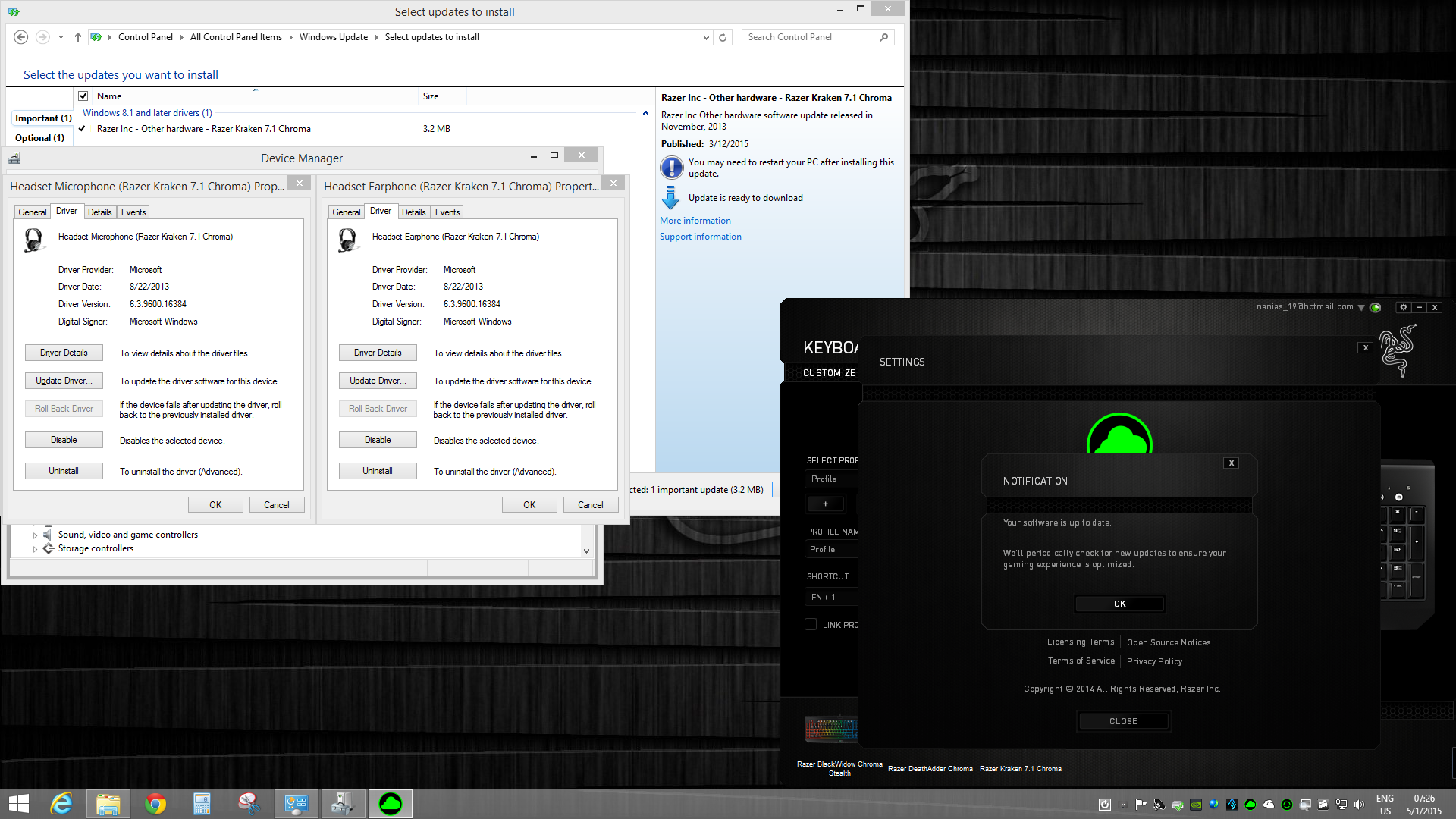Open Details tab in Headset Earphone properties
1456x819 pixels.
[413, 212]
